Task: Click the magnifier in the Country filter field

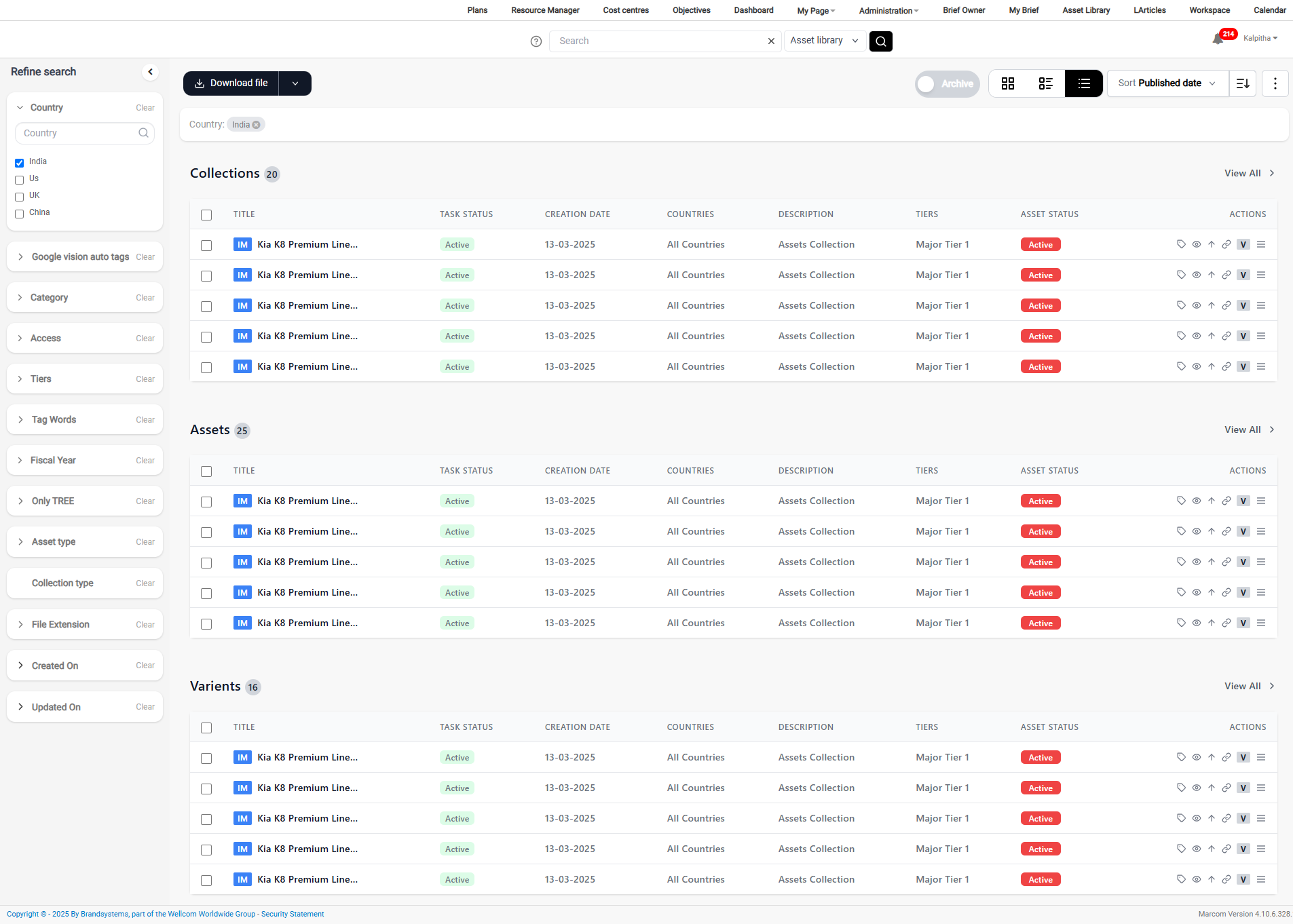Action: pyautogui.click(x=143, y=133)
